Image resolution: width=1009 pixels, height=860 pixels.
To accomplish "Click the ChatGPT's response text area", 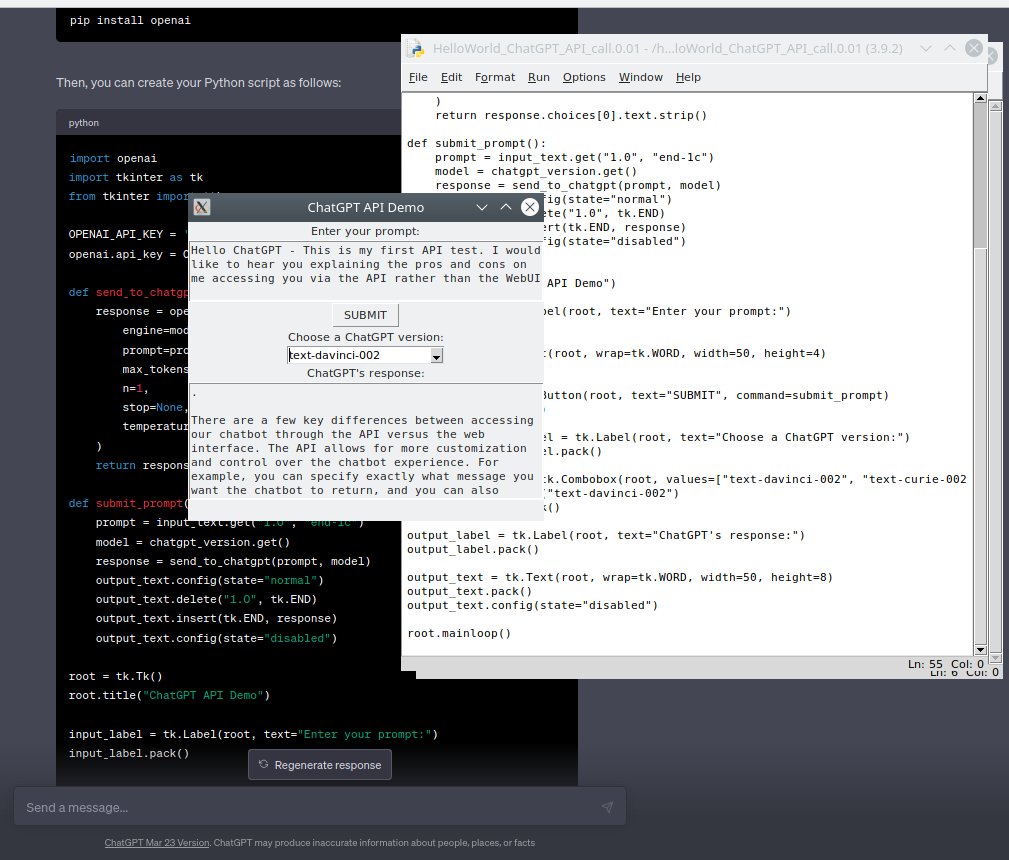I will tap(366, 441).
